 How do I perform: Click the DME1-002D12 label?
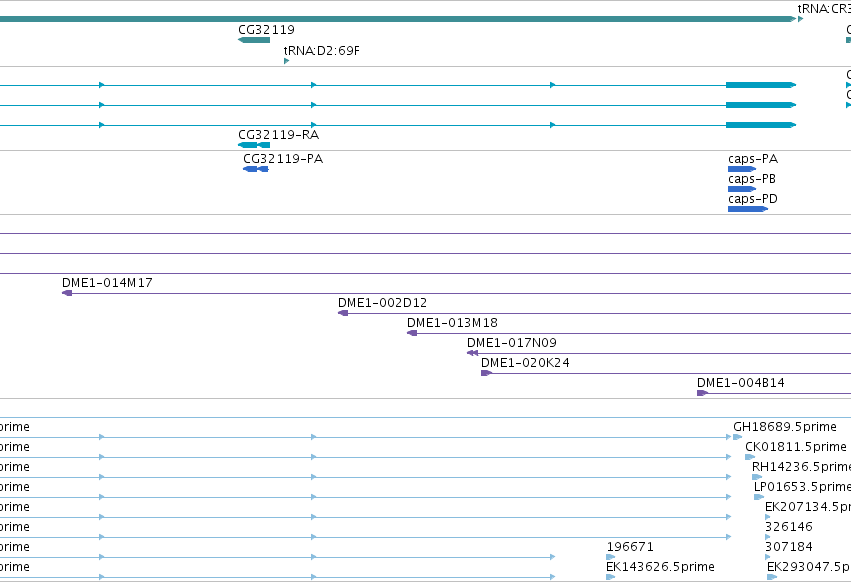point(382,302)
